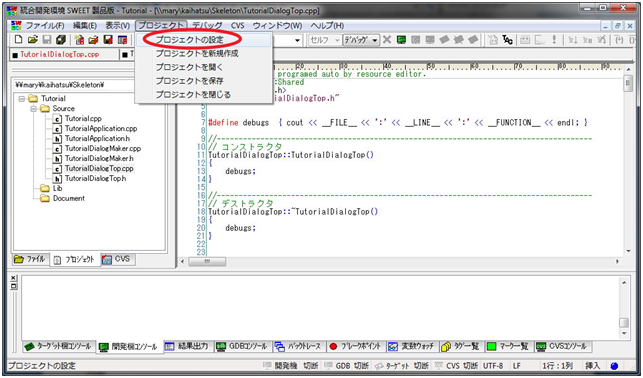Open the タグ一覧 tab

[461, 346]
